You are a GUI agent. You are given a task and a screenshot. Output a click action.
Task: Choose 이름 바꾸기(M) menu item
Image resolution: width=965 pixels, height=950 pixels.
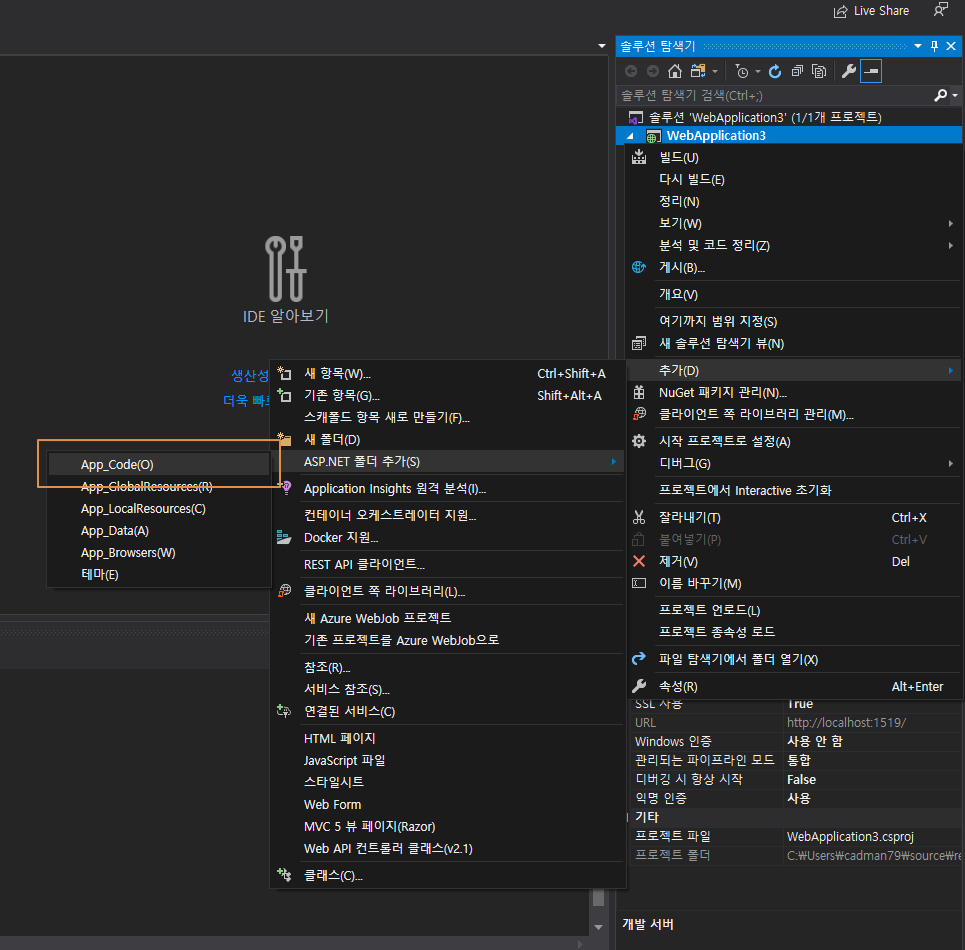pyautogui.click(x=793, y=584)
